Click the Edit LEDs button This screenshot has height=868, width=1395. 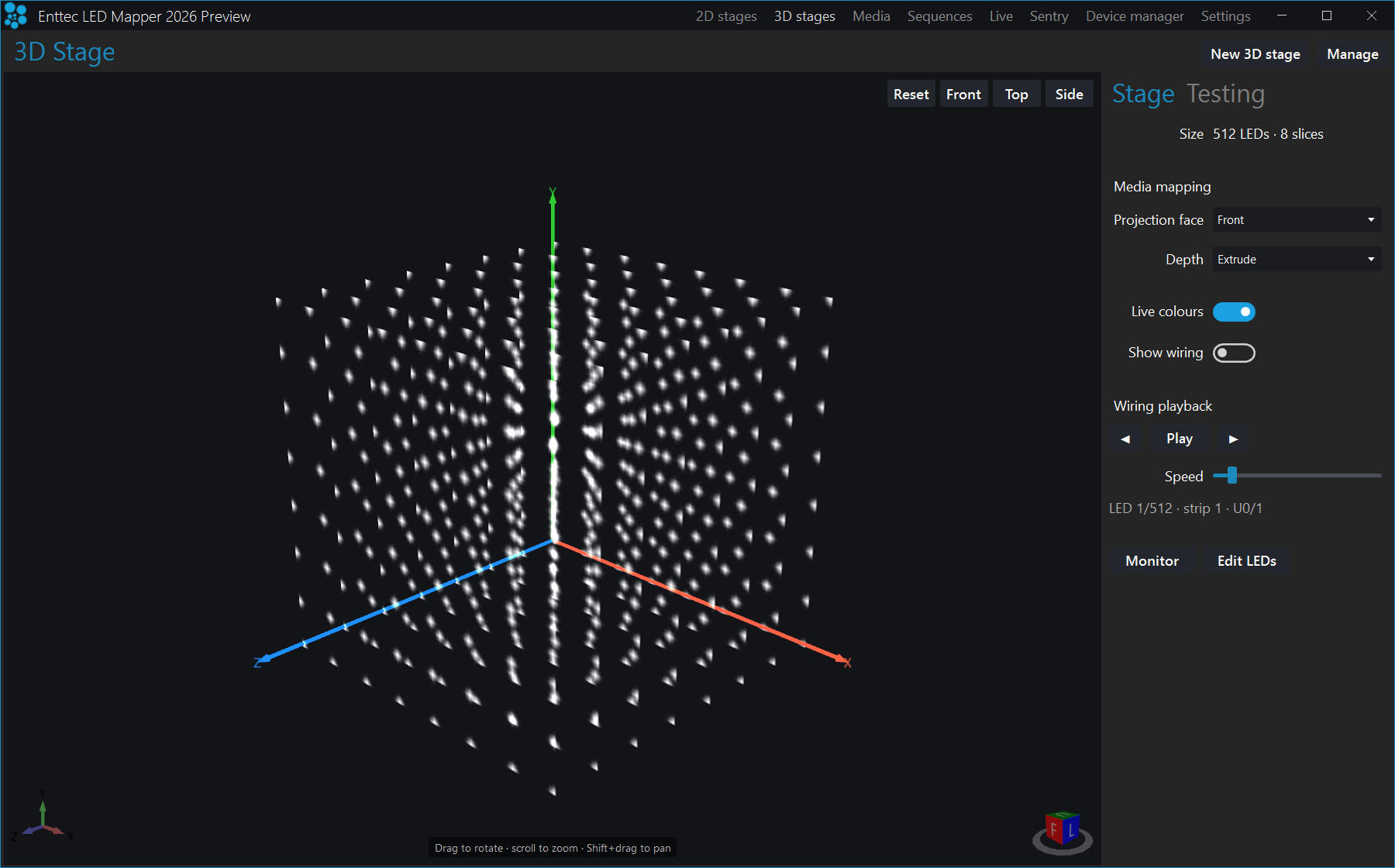[x=1246, y=561]
